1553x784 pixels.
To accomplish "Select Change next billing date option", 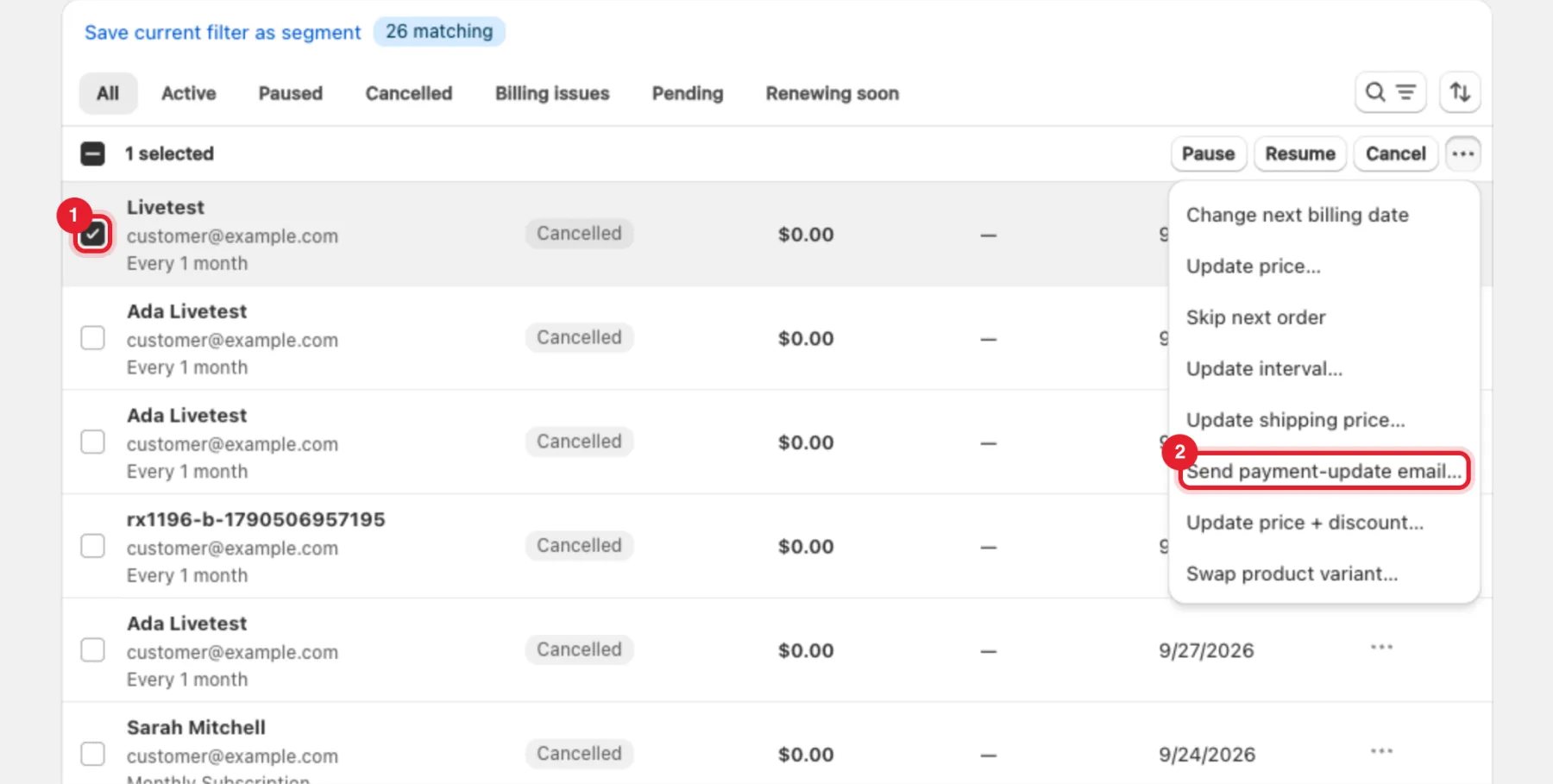I will pos(1297,215).
